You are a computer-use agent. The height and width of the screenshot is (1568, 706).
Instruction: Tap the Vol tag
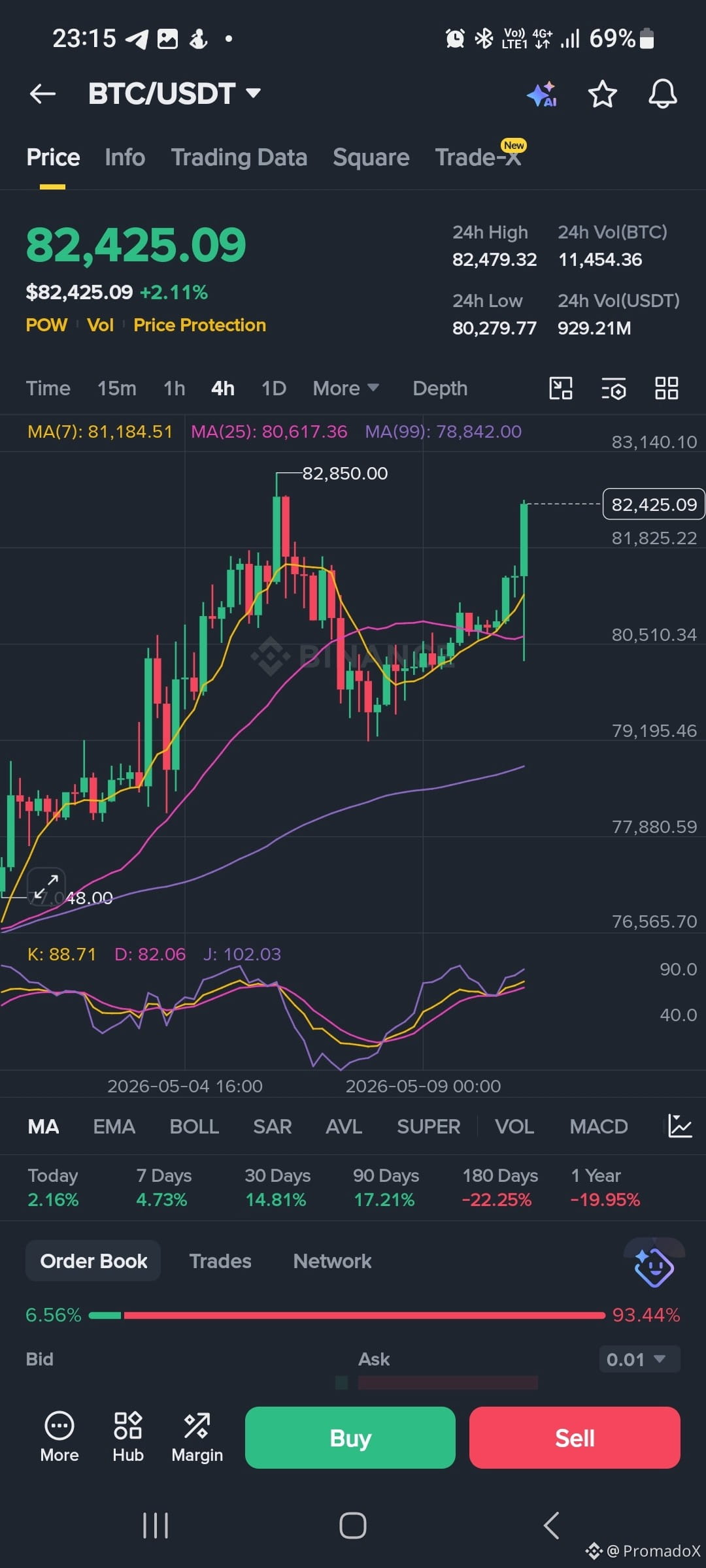101,325
